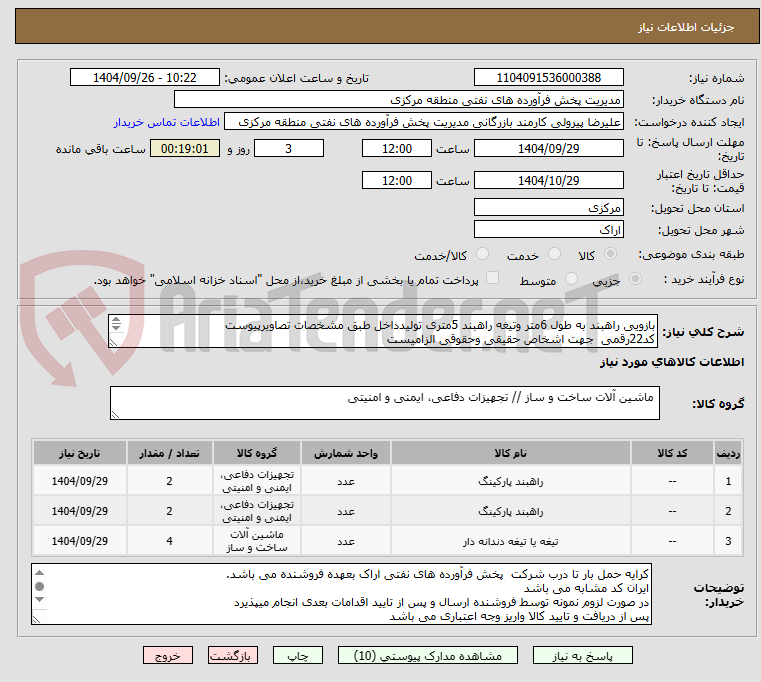Click the نام کالا column header
Viewport: 761px width, 682px height.
click(510, 453)
